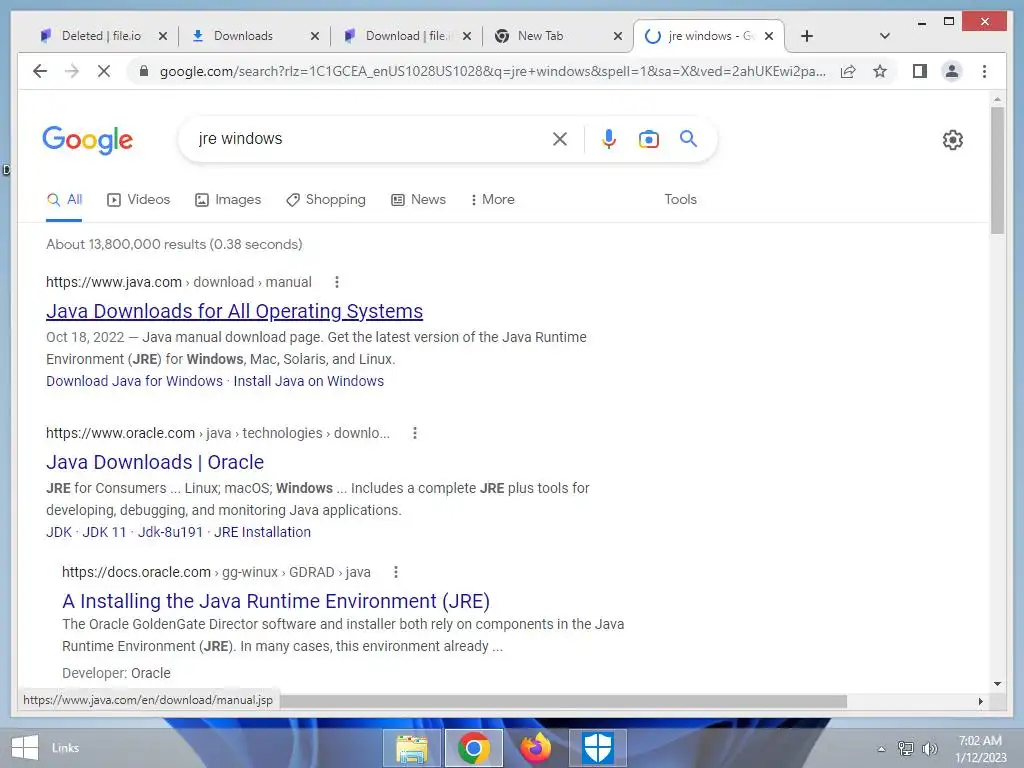Stop loading the page
The image size is (1024, 768).
coord(104,71)
